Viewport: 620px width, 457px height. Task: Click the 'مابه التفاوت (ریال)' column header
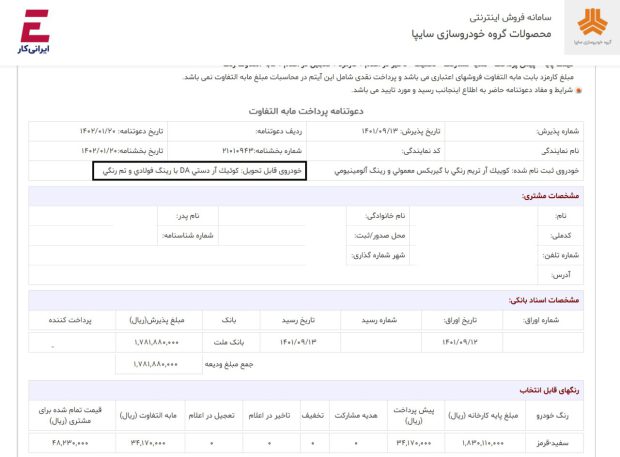click(x=148, y=415)
